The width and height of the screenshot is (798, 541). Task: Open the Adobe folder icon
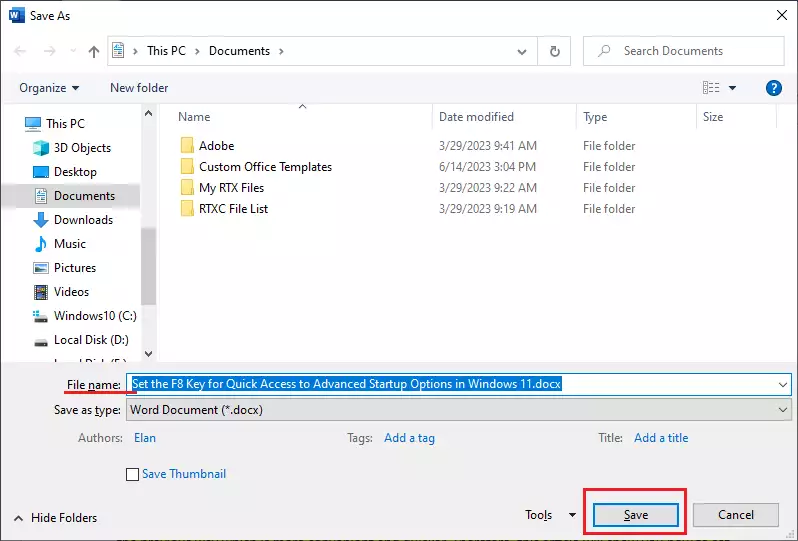[186, 146]
